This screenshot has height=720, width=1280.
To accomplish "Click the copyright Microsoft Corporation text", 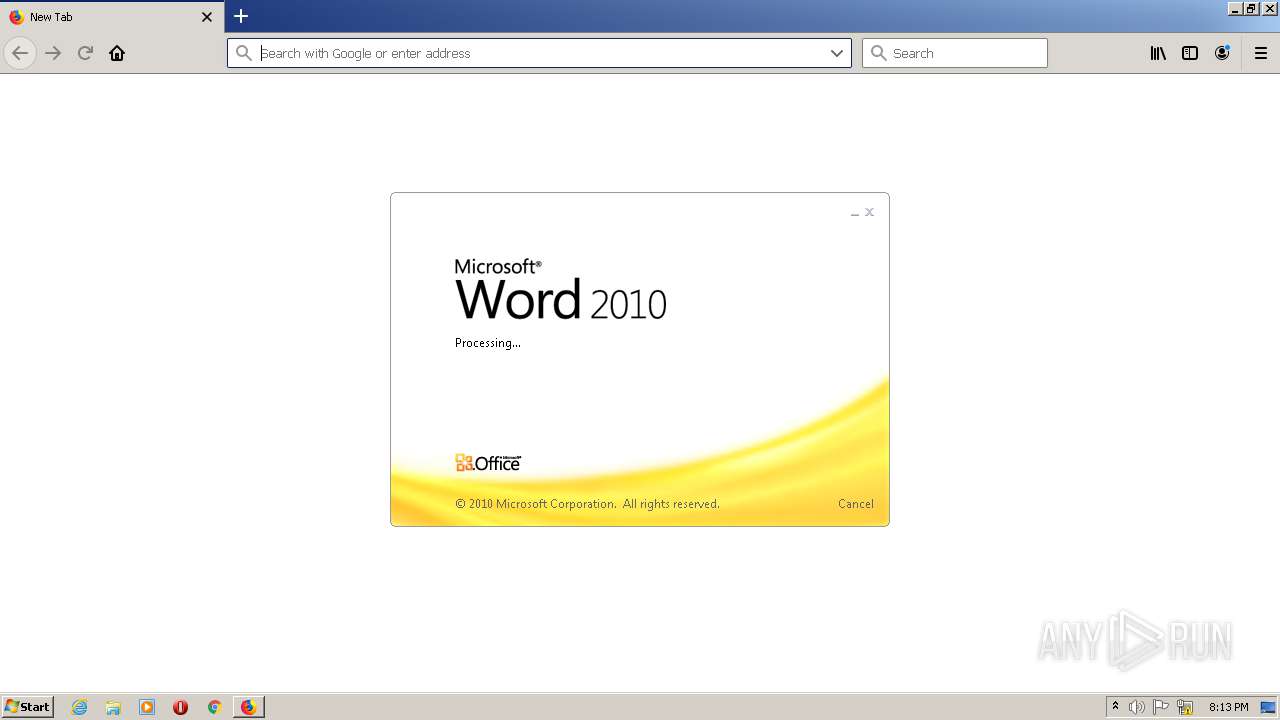I will pos(587,504).
